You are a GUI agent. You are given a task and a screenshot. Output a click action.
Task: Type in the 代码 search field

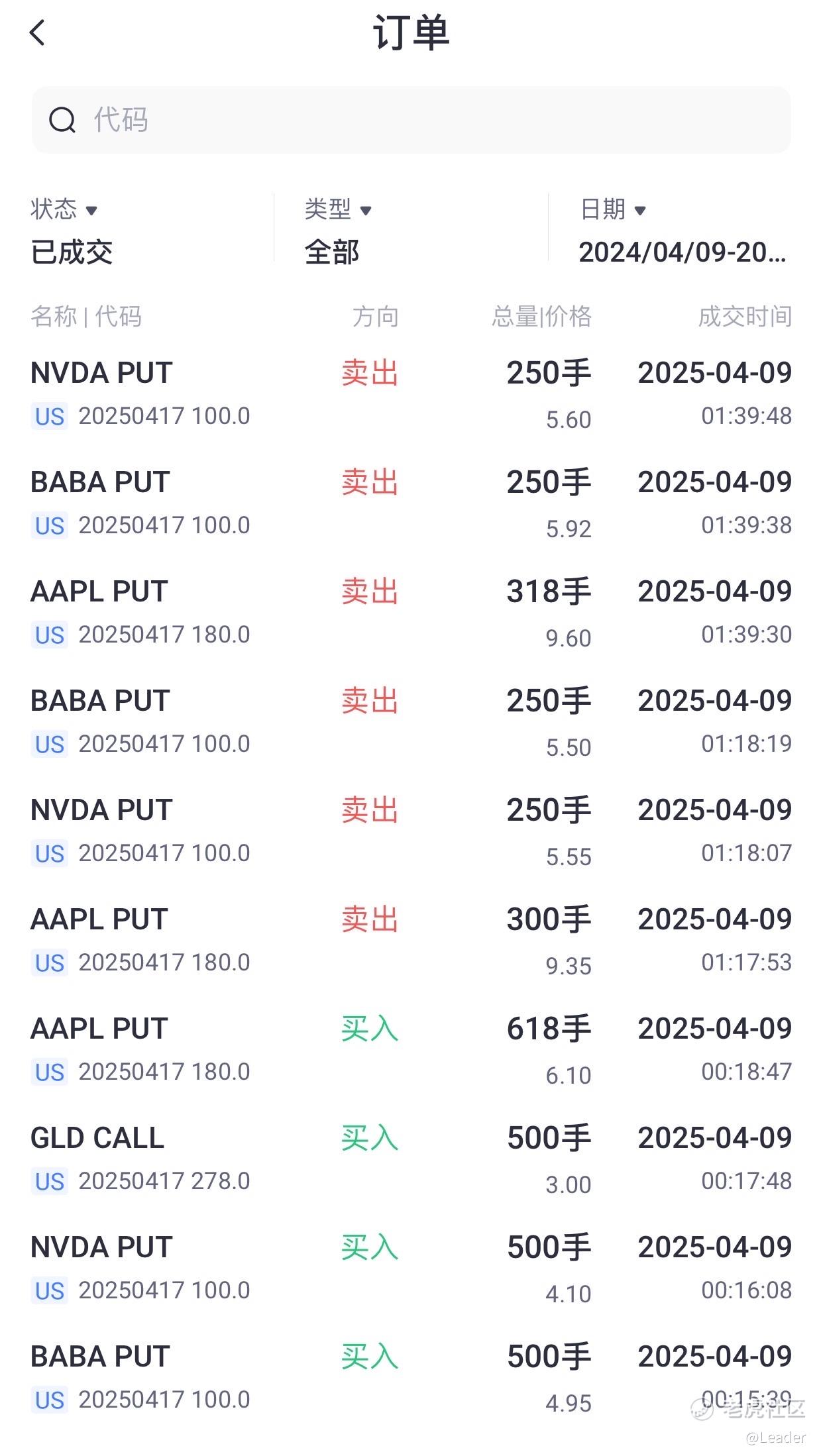pyautogui.click(x=424, y=120)
